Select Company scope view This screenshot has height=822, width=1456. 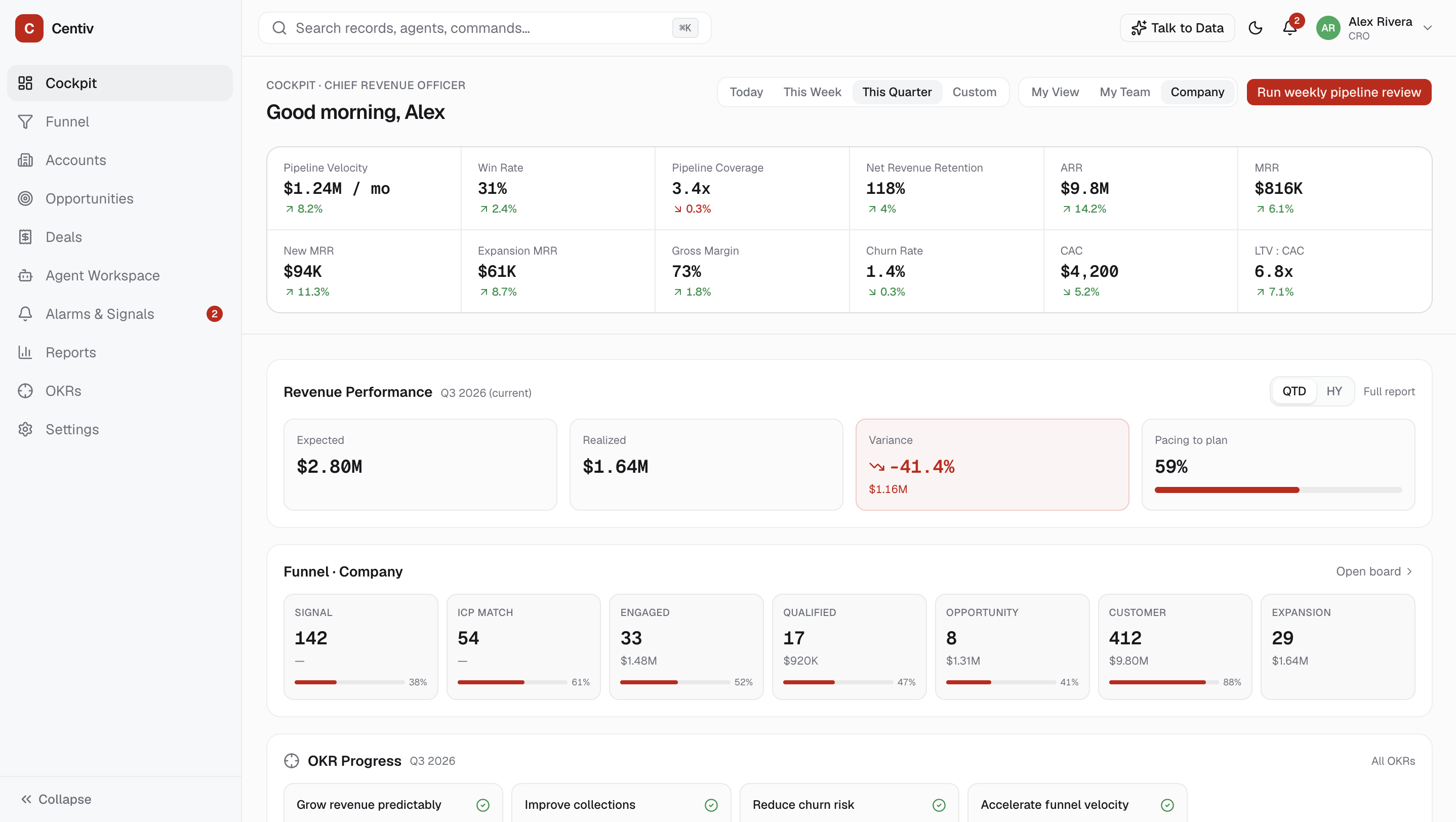tap(1197, 92)
